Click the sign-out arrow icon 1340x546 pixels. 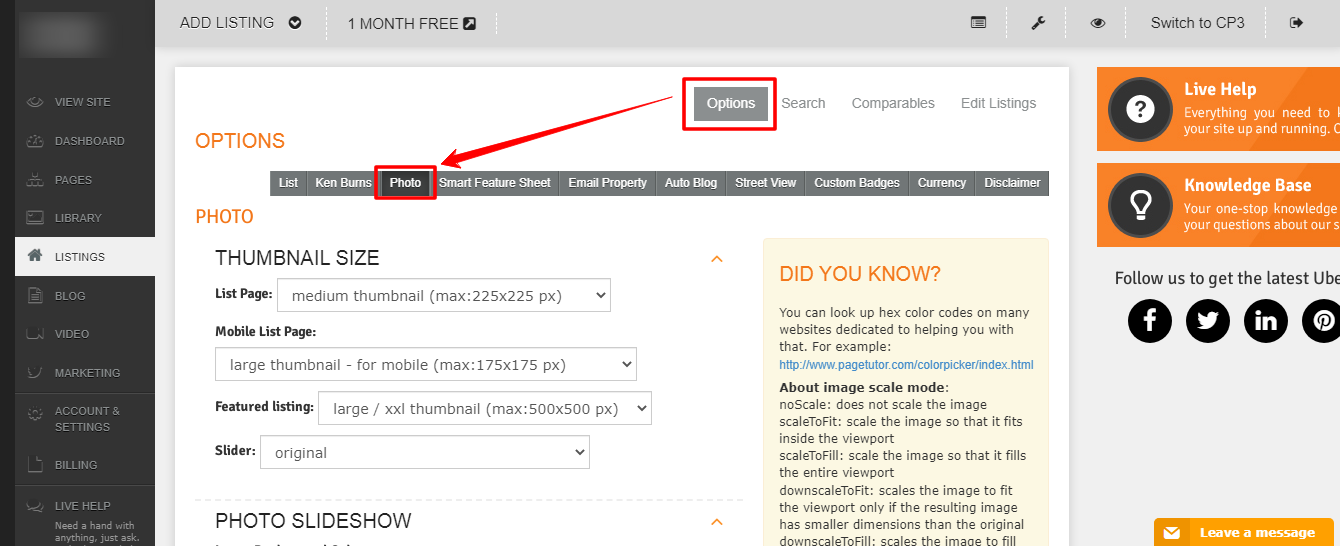coord(1297,23)
